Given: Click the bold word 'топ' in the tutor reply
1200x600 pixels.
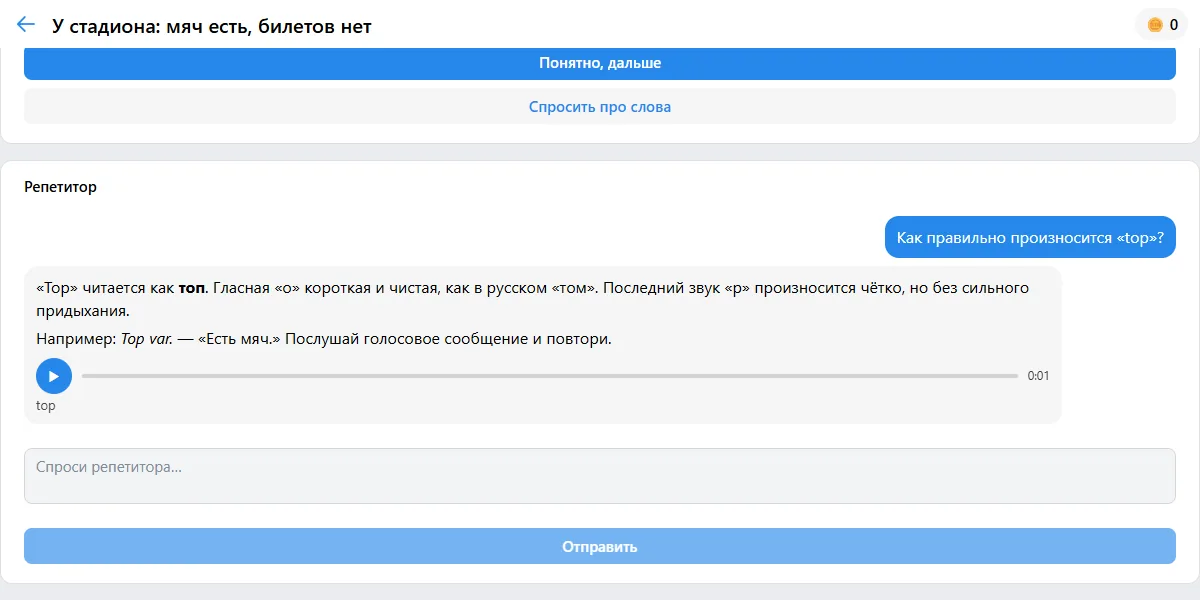Looking at the screenshot, I should pyautogui.click(x=190, y=288).
